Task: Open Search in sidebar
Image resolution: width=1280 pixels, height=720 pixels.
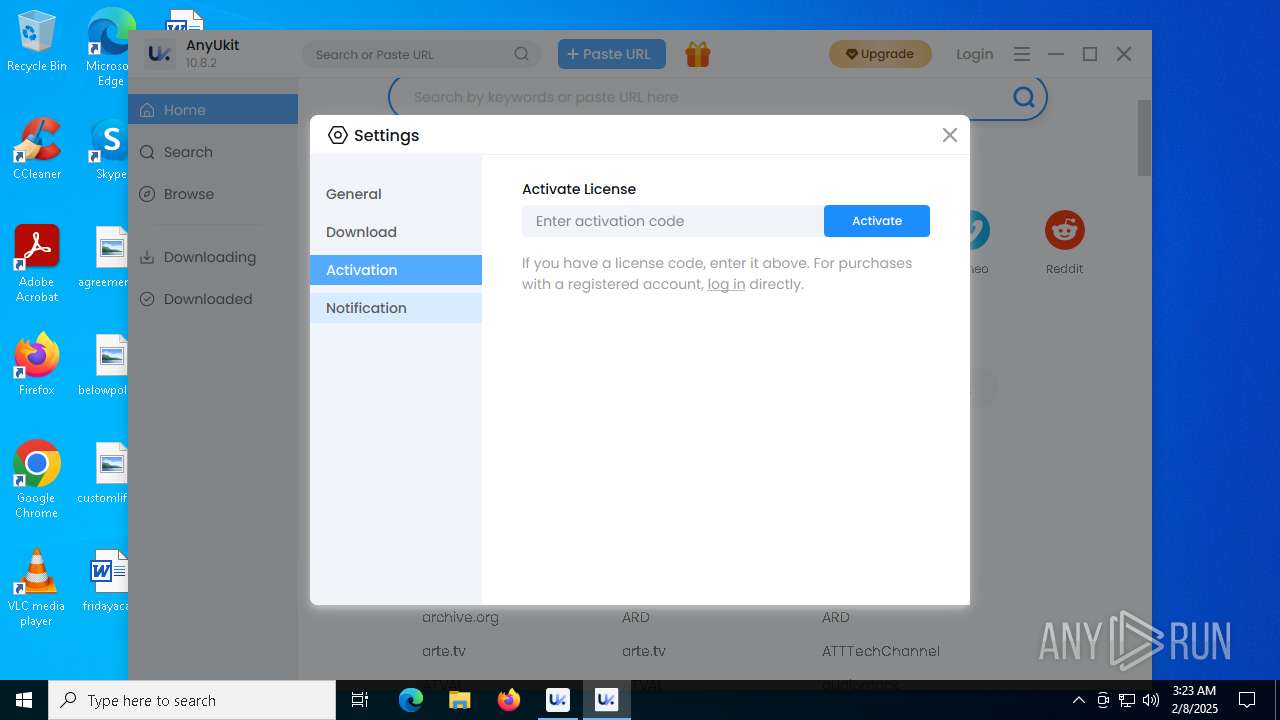Action: pos(213,152)
